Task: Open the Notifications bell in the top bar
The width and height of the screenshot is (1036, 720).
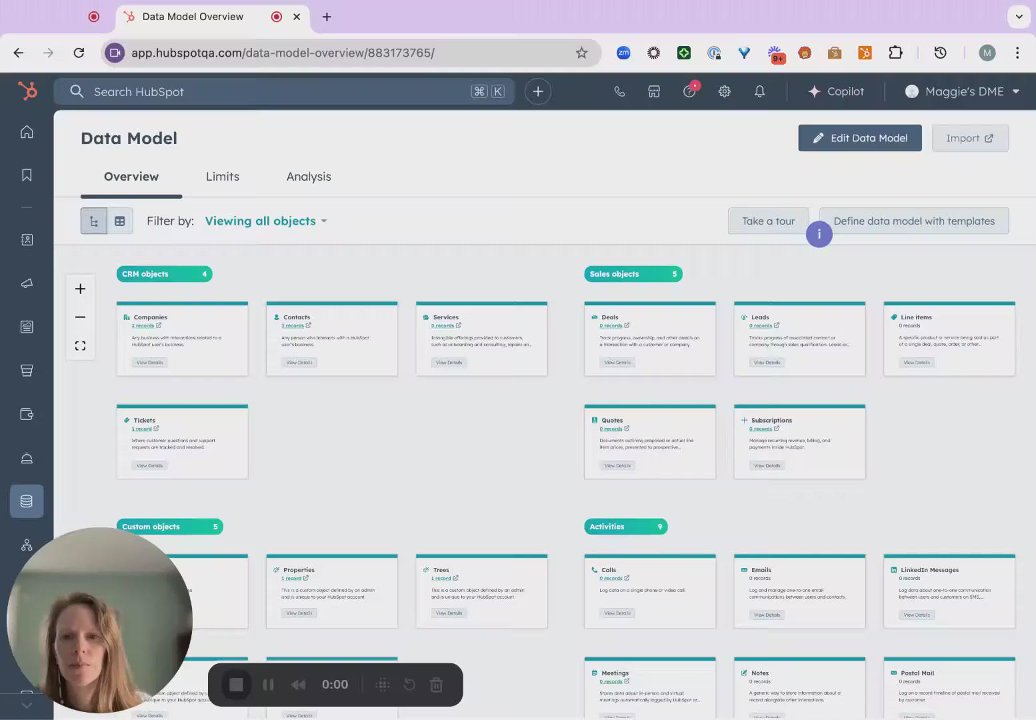Action: click(x=760, y=92)
